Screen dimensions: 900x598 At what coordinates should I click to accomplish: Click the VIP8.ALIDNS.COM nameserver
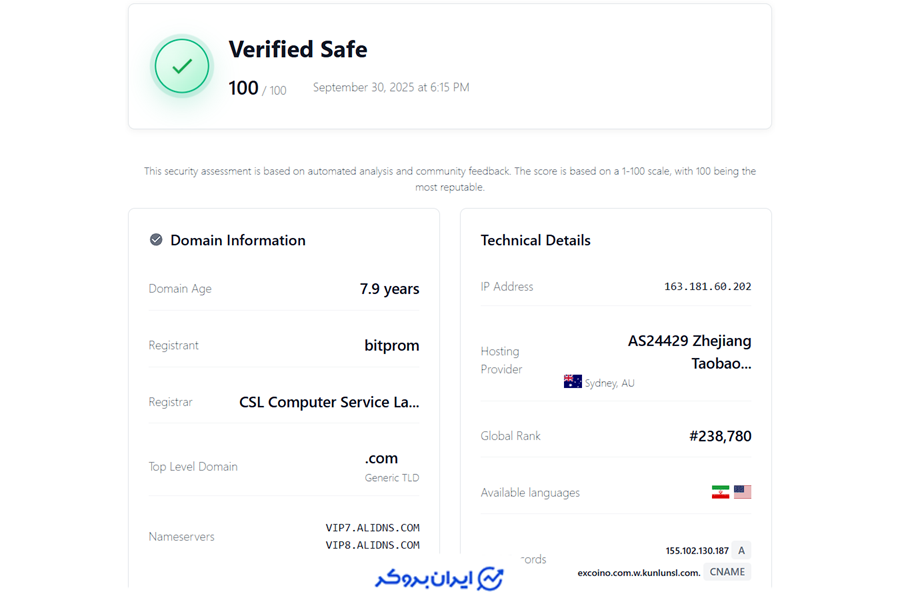click(x=372, y=545)
